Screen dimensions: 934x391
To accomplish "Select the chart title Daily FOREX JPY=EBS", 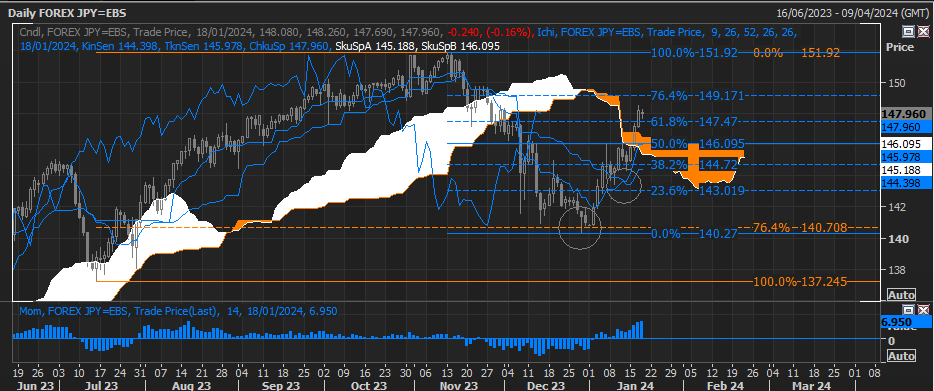I will pyautogui.click(x=67, y=13).
